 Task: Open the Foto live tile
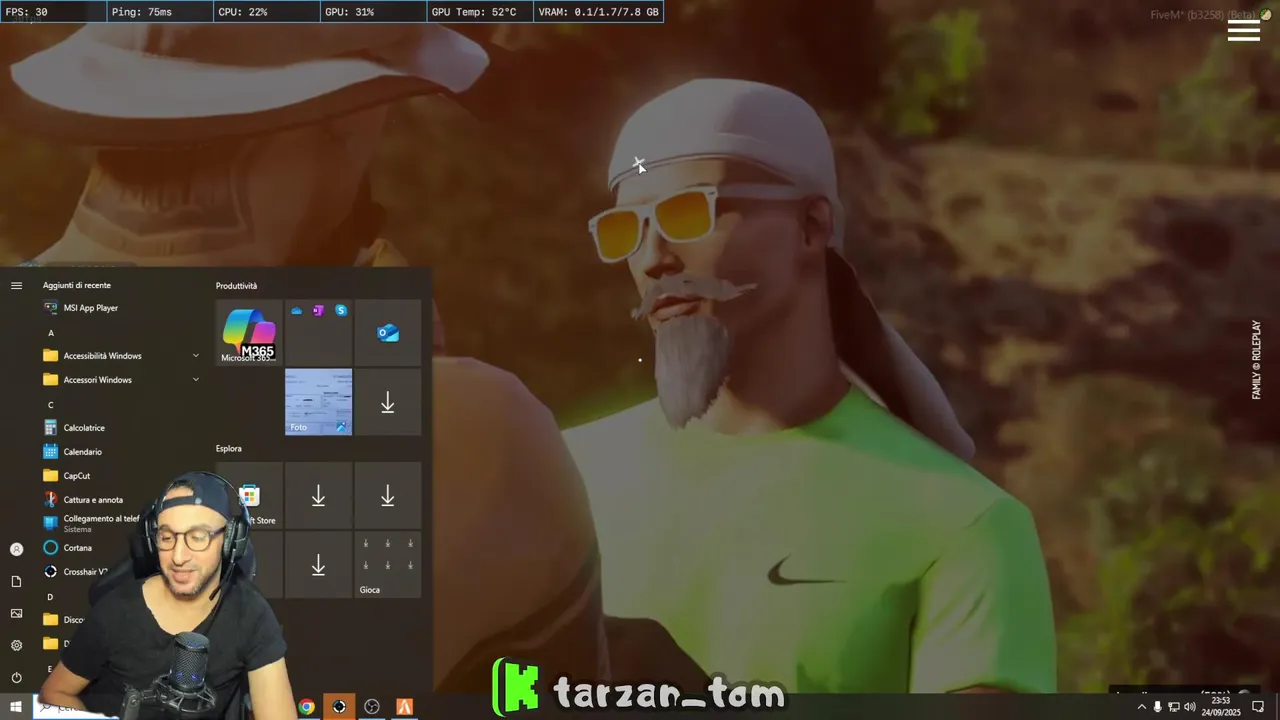click(x=318, y=402)
